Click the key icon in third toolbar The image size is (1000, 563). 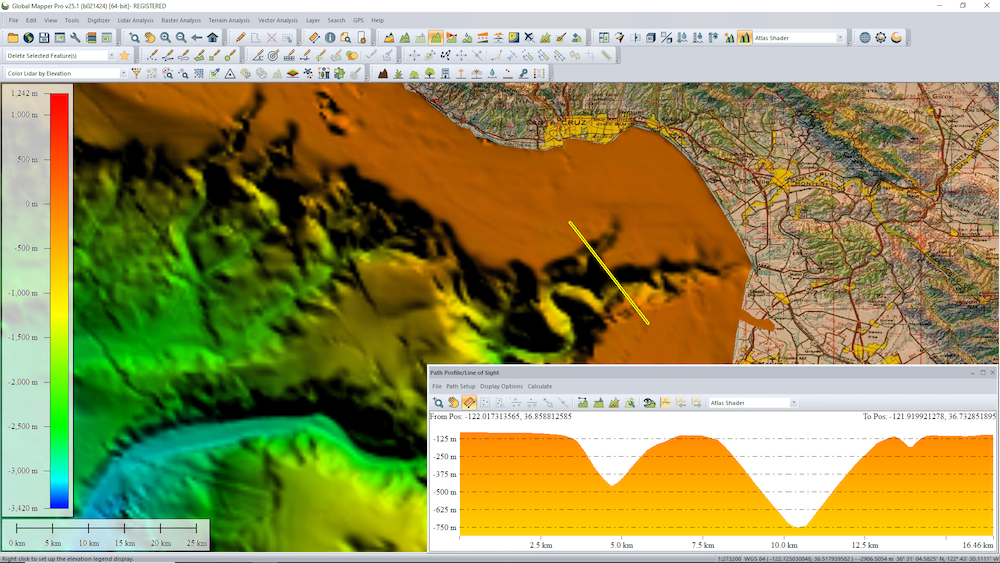tap(524, 74)
